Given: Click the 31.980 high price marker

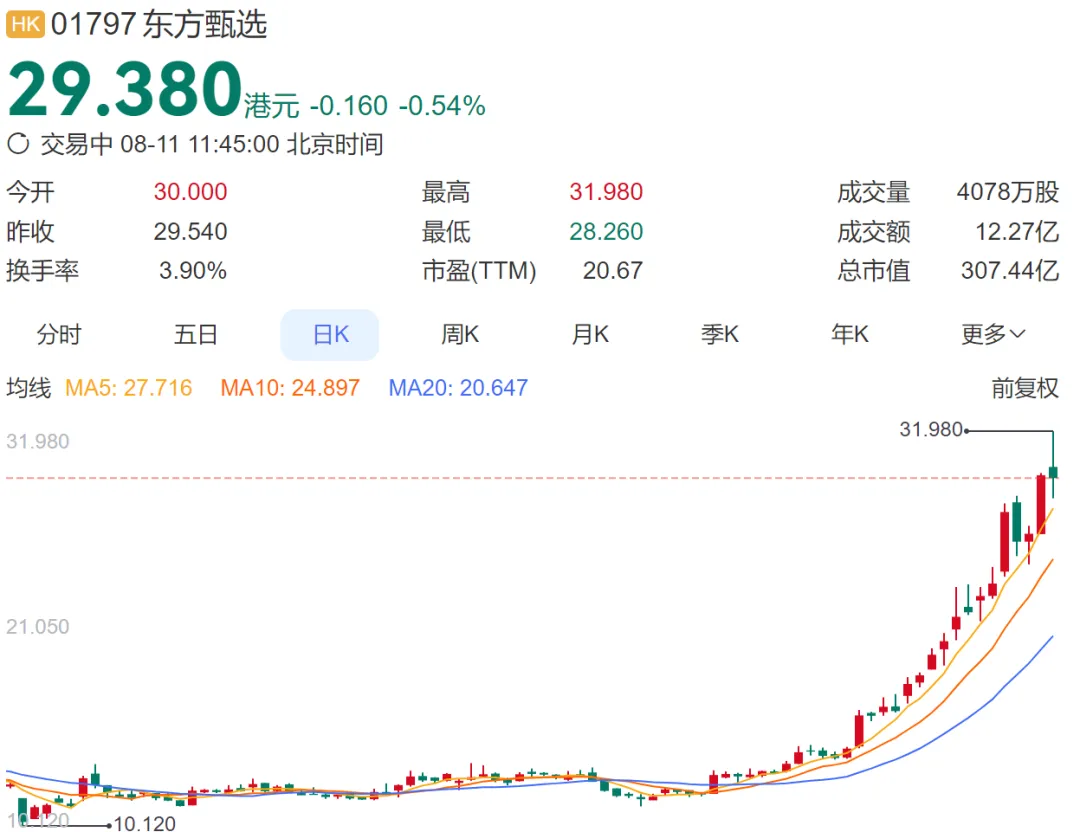Looking at the screenshot, I should coord(931,430).
